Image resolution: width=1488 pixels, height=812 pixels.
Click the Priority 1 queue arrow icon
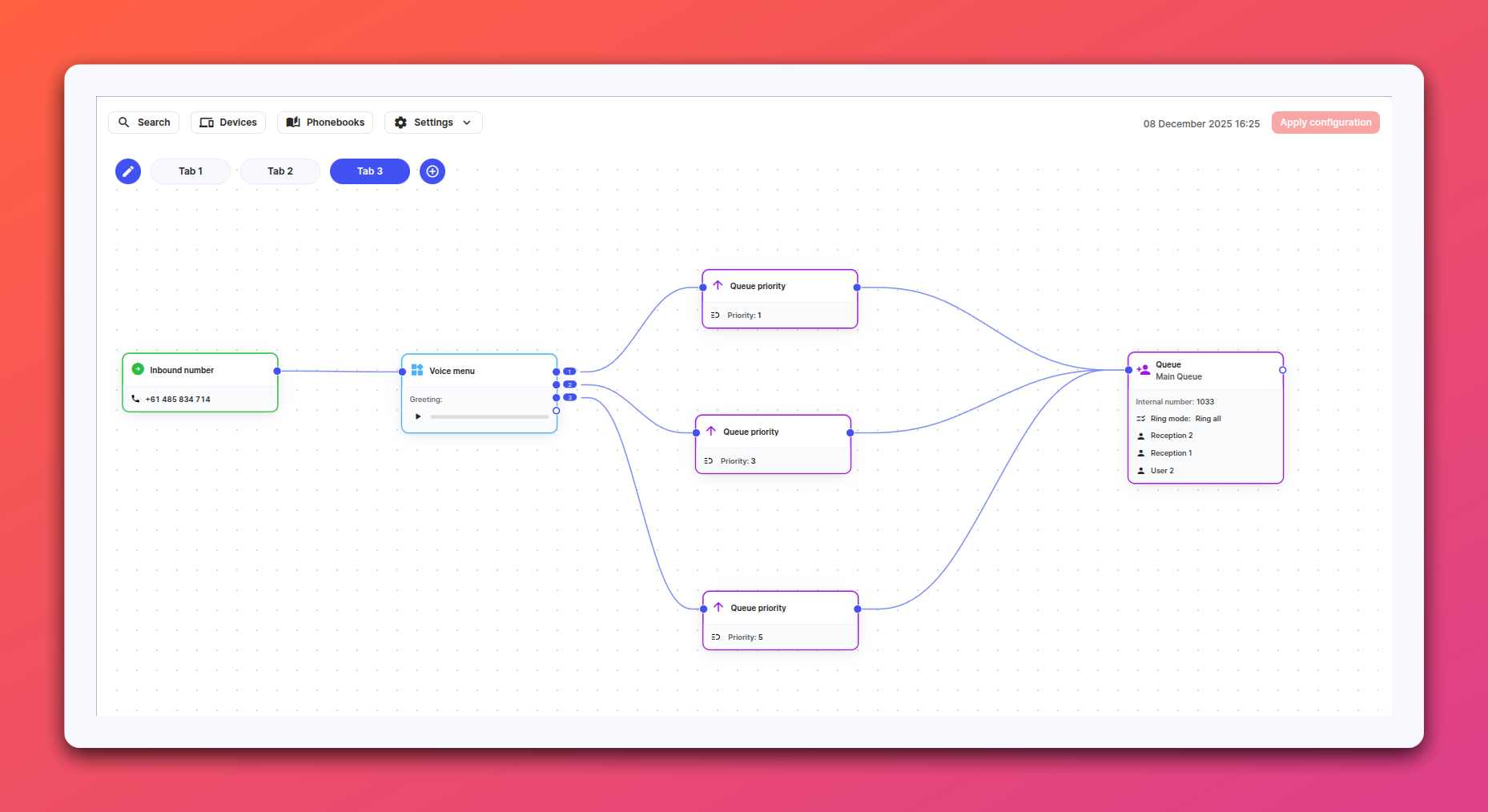click(x=718, y=286)
